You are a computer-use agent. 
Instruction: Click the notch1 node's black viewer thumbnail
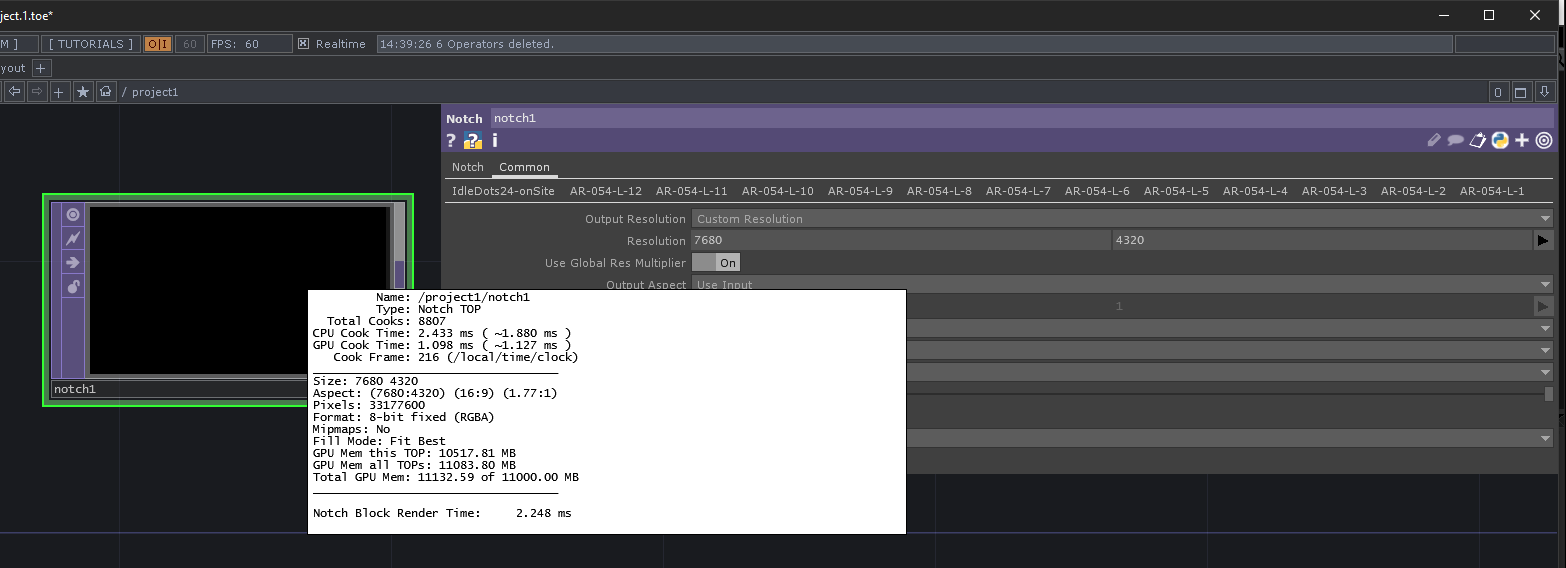tap(238, 290)
